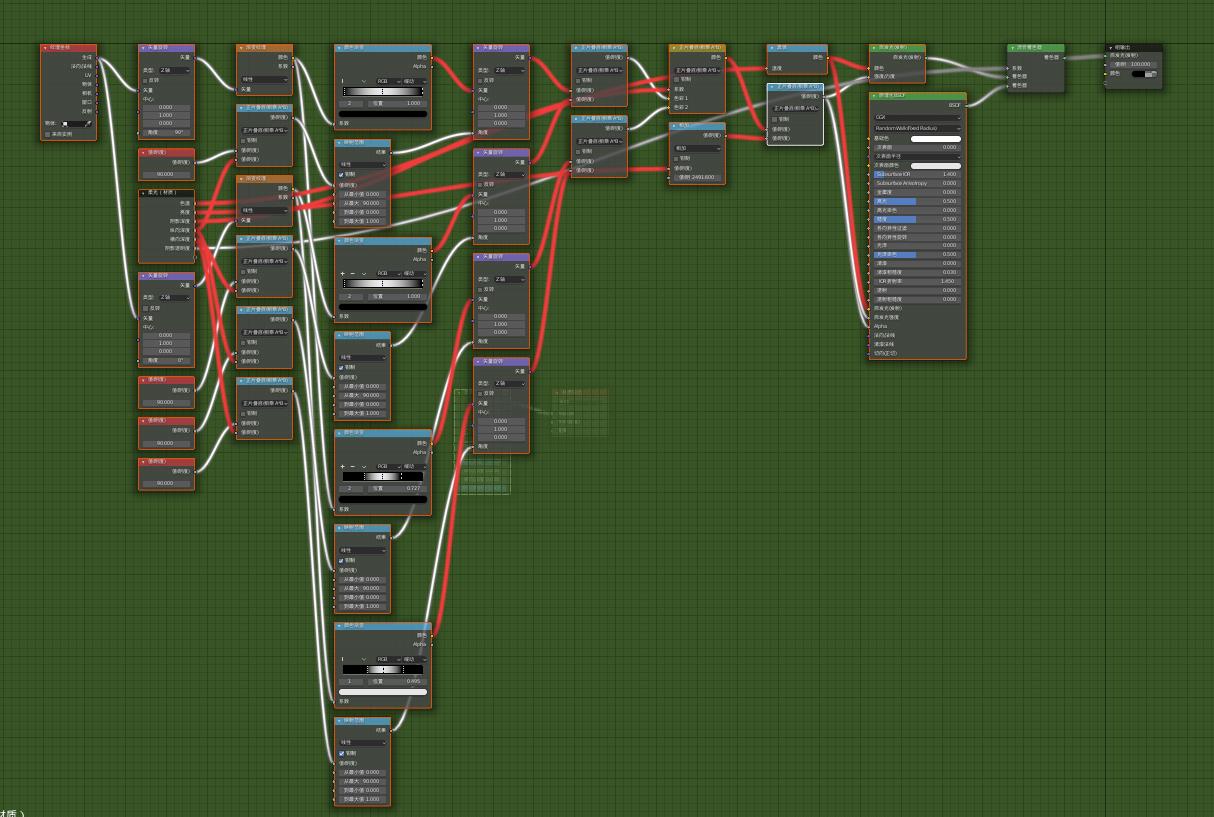Click angle field showing 90° in Vector Rotate
The height and width of the screenshot is (817, 1214).
tap(166, 132)
